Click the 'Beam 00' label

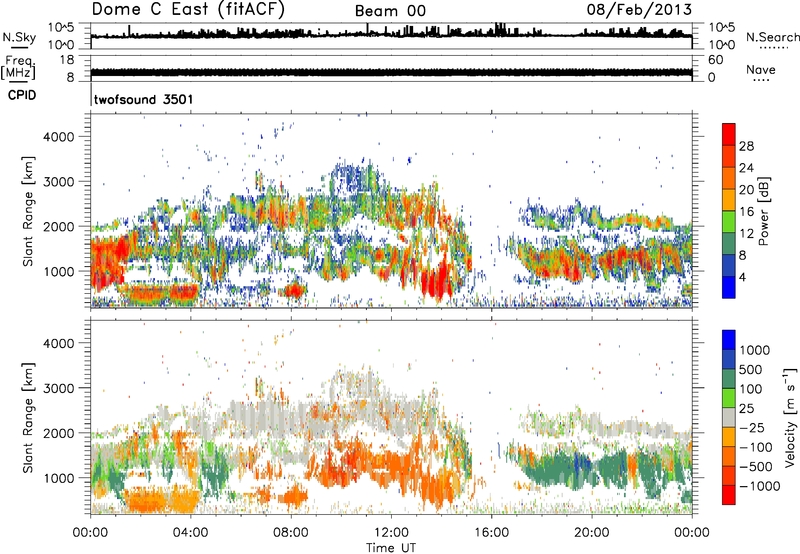pyautogui.click(x=390, y=11)
